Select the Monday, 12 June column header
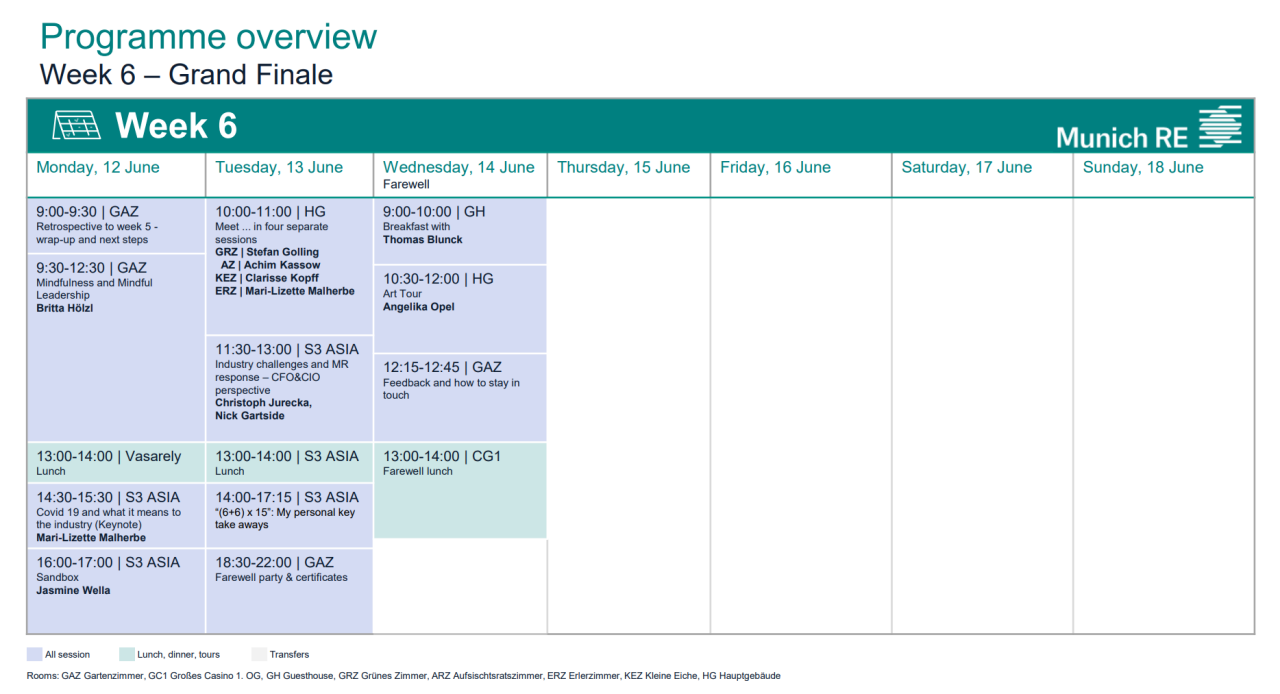 [98, 168]
